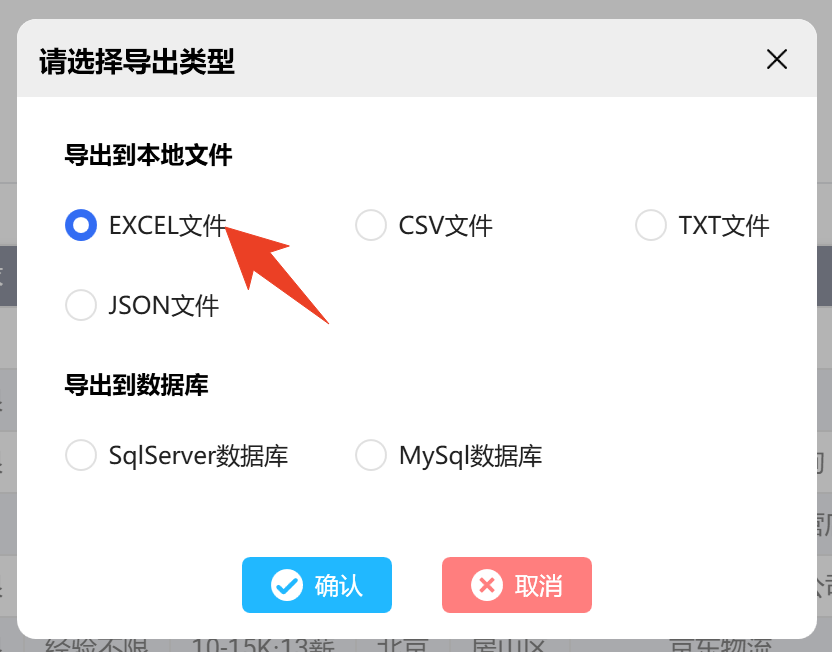
Task: Click the checkmark icon inside 确认 button
Action: (x=287, y=585)
